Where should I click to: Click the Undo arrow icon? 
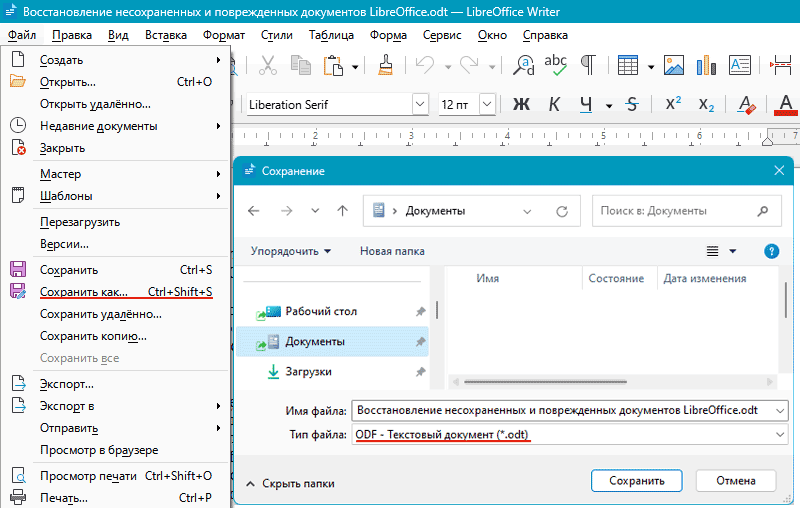425,65
